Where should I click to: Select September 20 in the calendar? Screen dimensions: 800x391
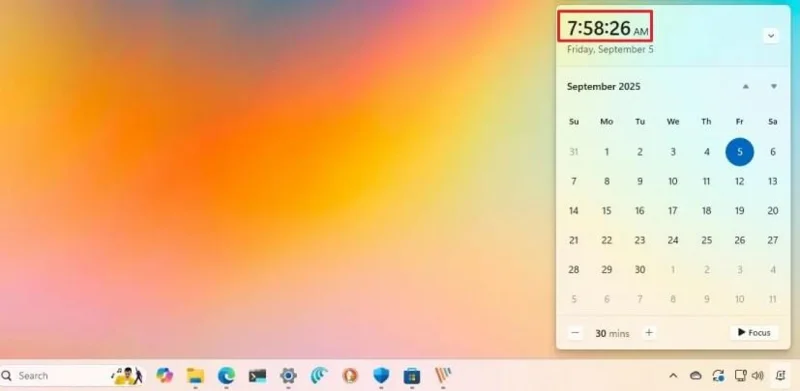tap(772, 211)
